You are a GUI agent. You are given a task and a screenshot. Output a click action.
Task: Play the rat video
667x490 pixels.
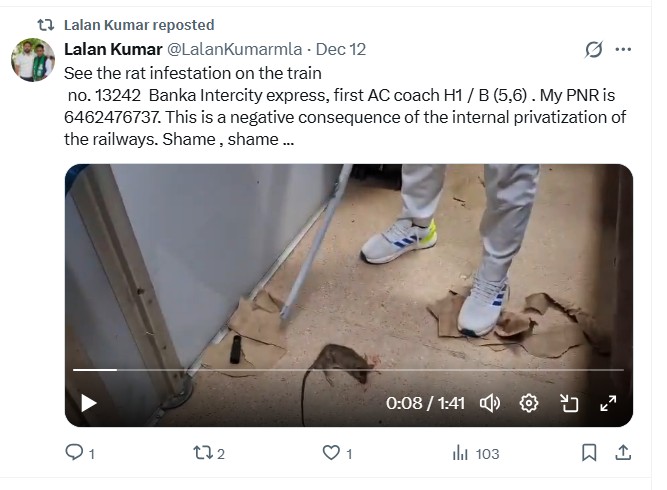89,403
